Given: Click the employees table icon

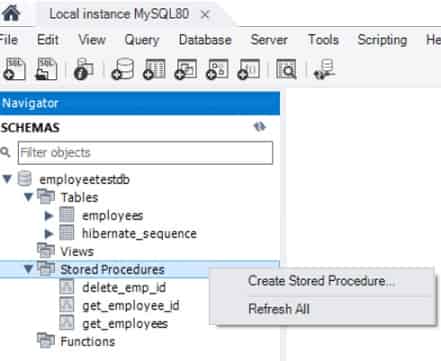Looking at the screenshot, I should point(67,215).
